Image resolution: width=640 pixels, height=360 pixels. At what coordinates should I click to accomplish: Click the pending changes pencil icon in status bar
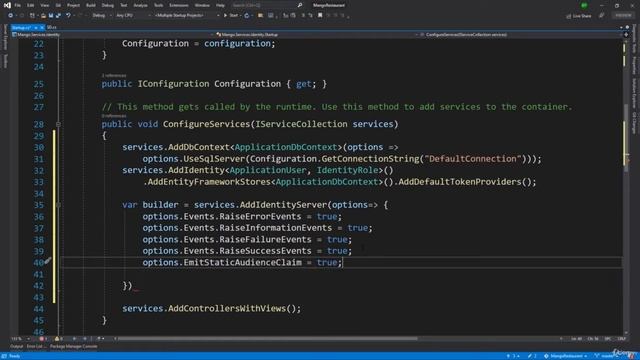pyautogui.click(x=531, y=356)
